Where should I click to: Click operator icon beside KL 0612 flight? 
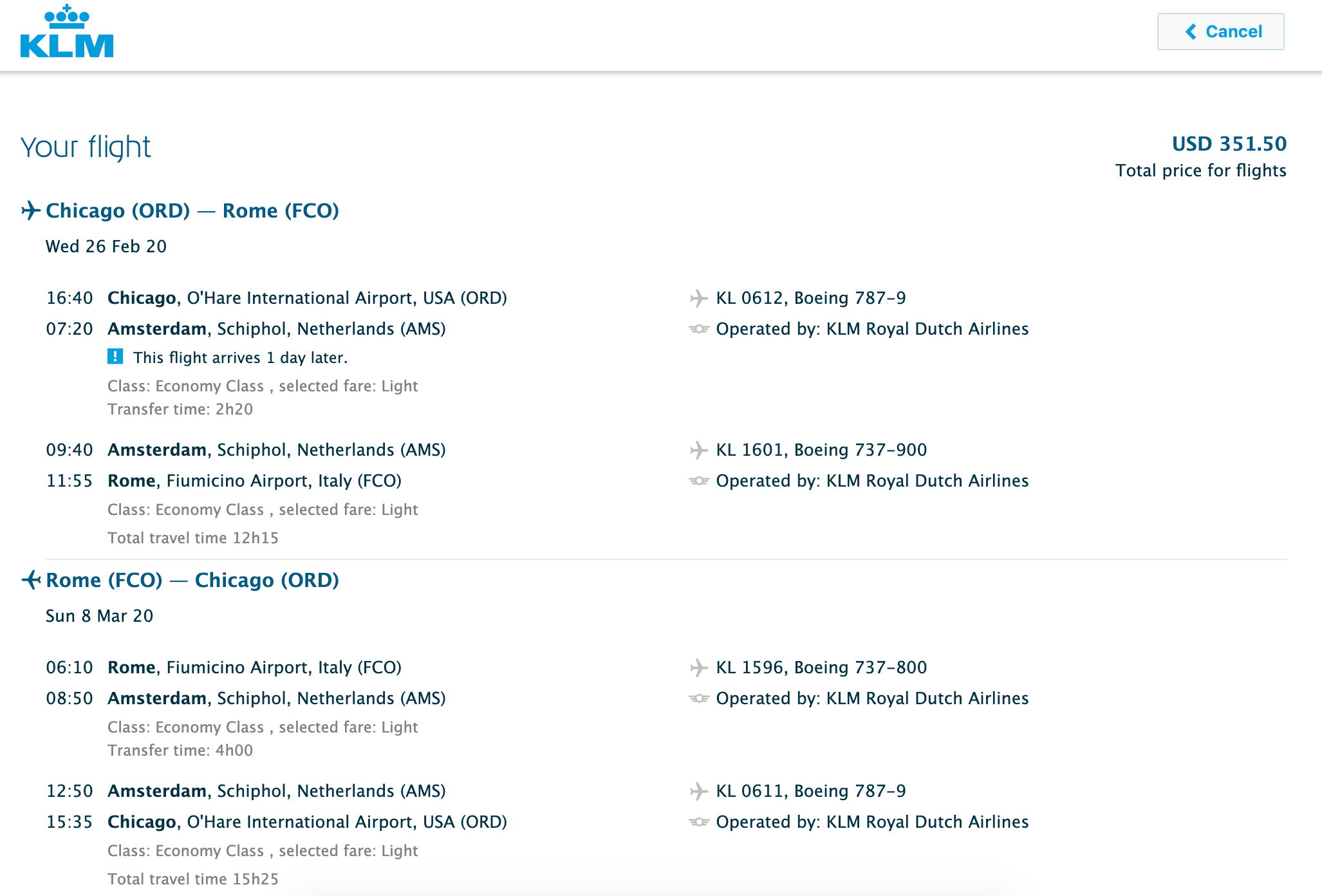click(698, 329)
